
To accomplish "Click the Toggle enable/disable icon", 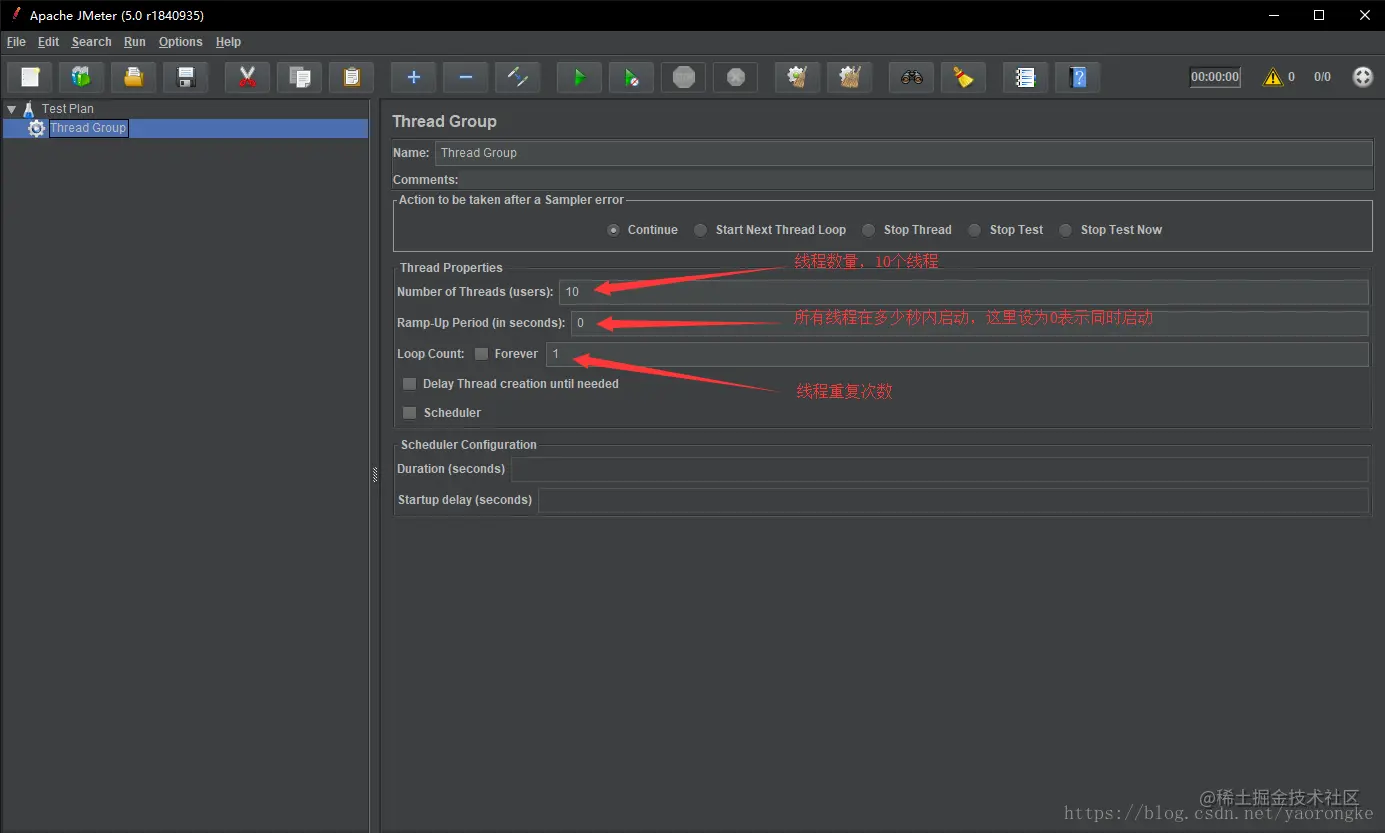I will click(x=518, y=77).
